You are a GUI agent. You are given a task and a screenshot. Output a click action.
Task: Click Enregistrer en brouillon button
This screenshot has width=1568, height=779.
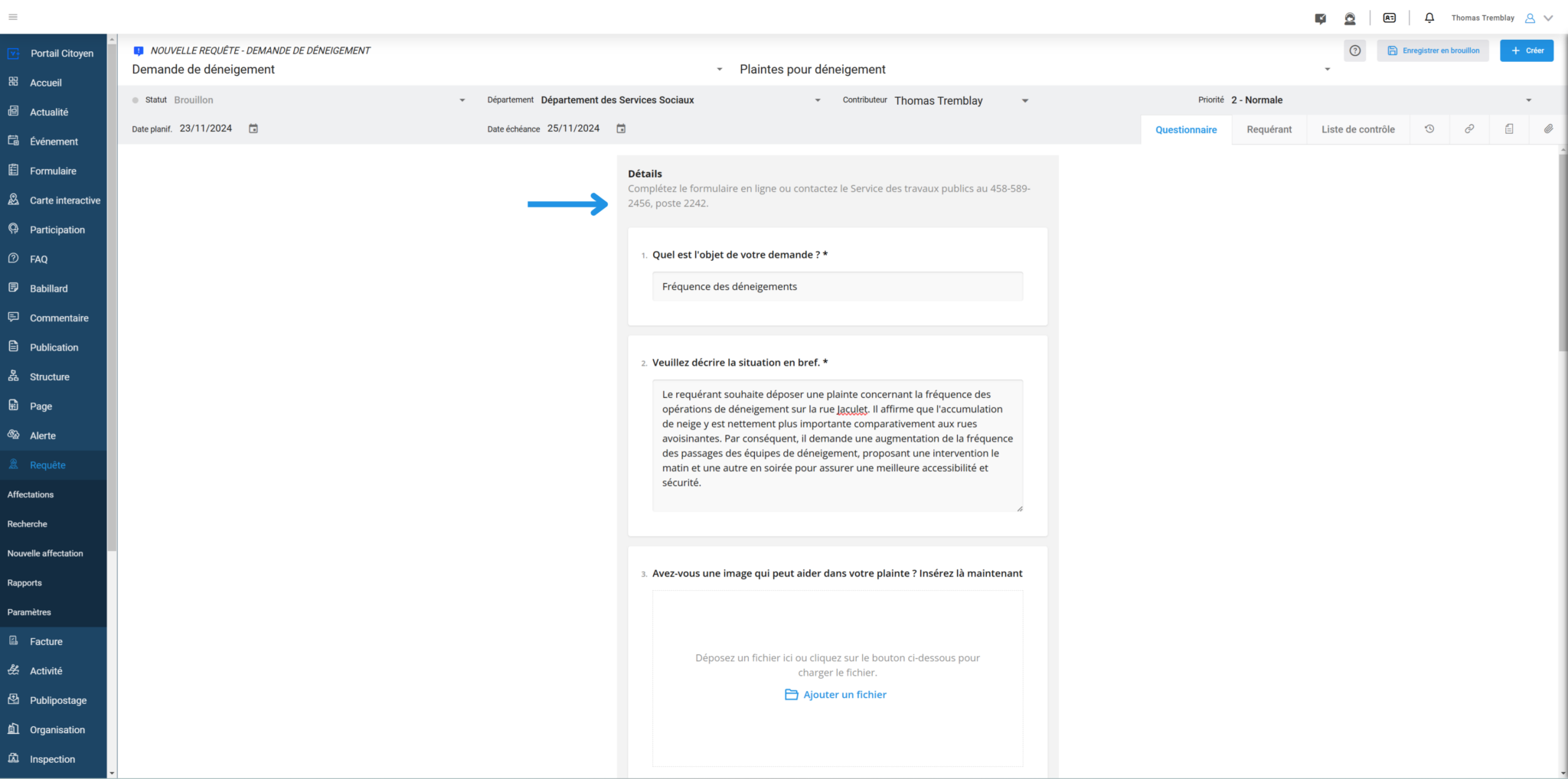click(1432, 51)
